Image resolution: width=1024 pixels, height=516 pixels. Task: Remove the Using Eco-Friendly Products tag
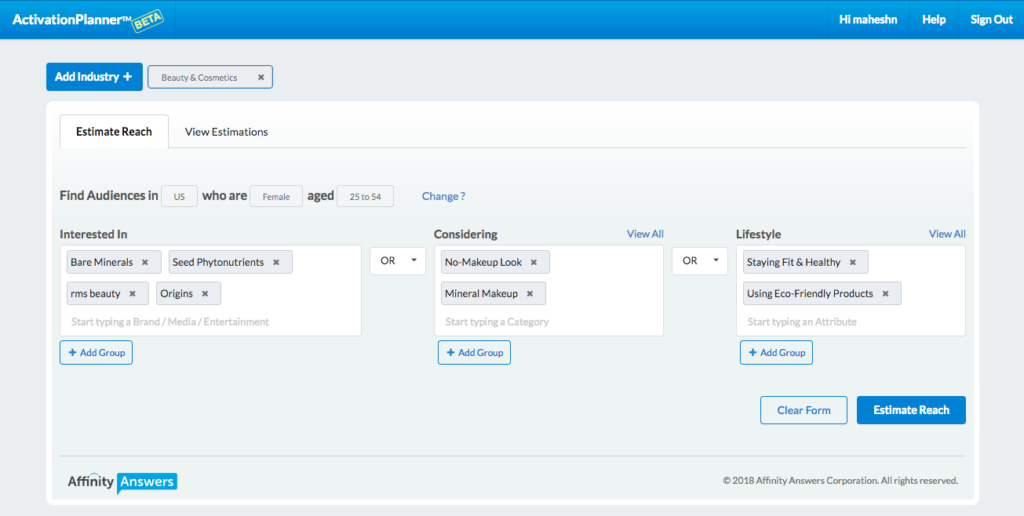tap(886, 293)
